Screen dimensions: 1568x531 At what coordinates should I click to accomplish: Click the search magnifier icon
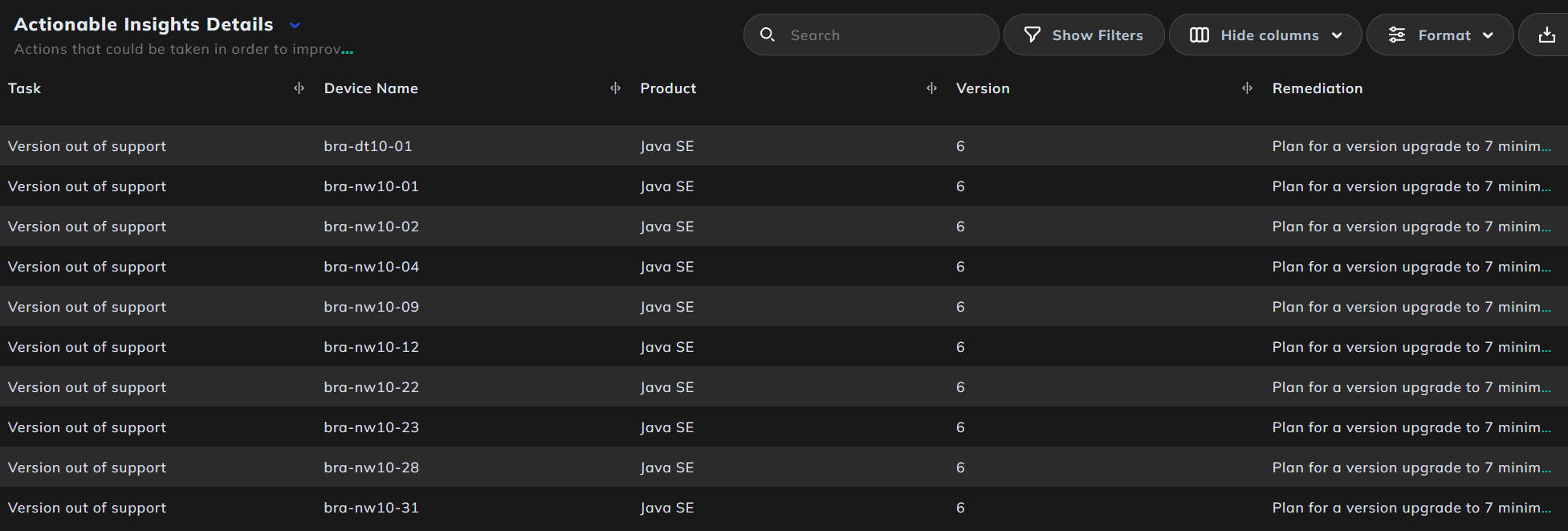tap(767, 35)
